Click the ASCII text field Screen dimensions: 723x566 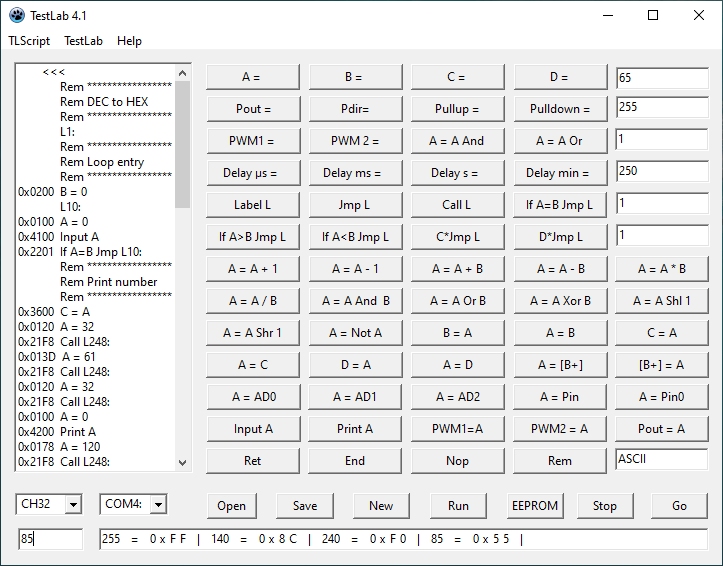click(x=661, y=459)
